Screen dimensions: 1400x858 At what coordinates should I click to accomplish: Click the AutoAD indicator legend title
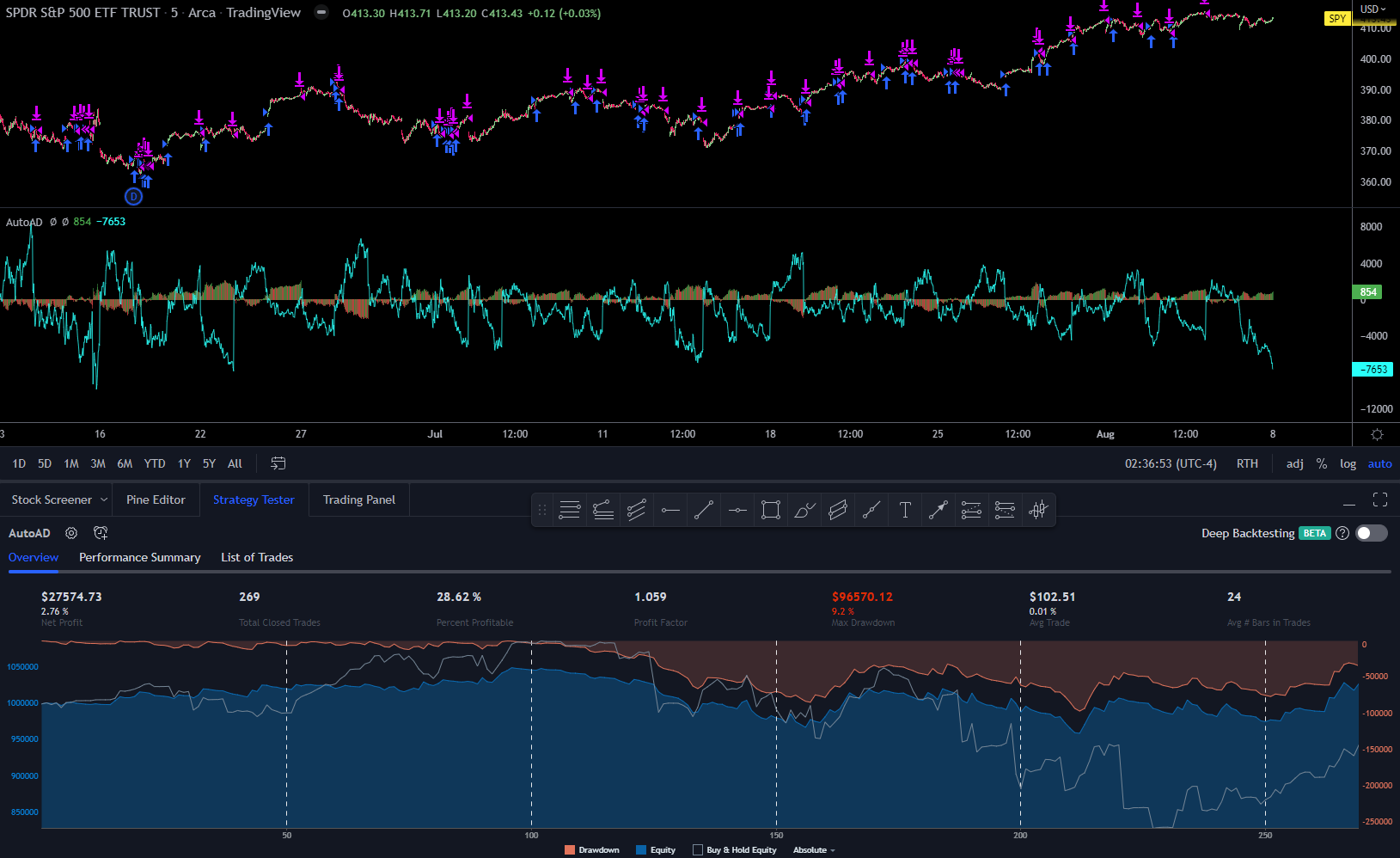pos(24,222)
